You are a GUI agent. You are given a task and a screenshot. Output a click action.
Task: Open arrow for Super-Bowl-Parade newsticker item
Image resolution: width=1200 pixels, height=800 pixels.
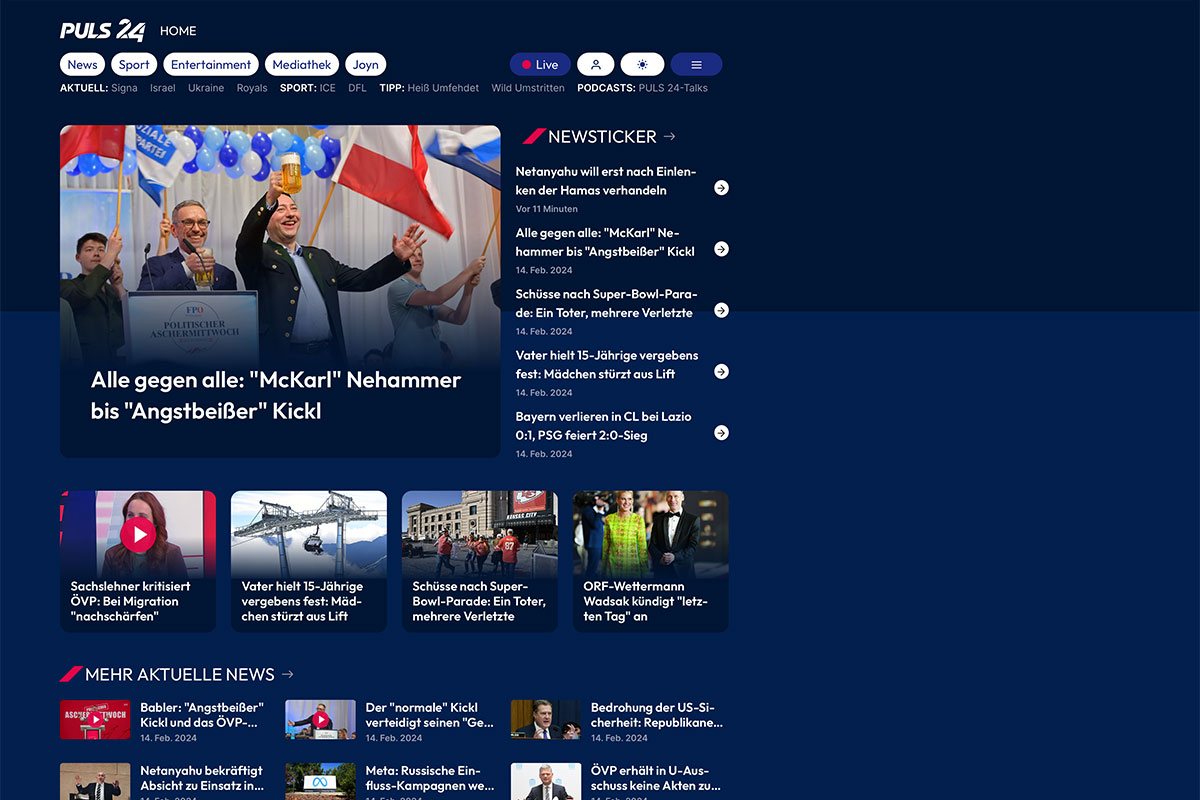point(721,310)
